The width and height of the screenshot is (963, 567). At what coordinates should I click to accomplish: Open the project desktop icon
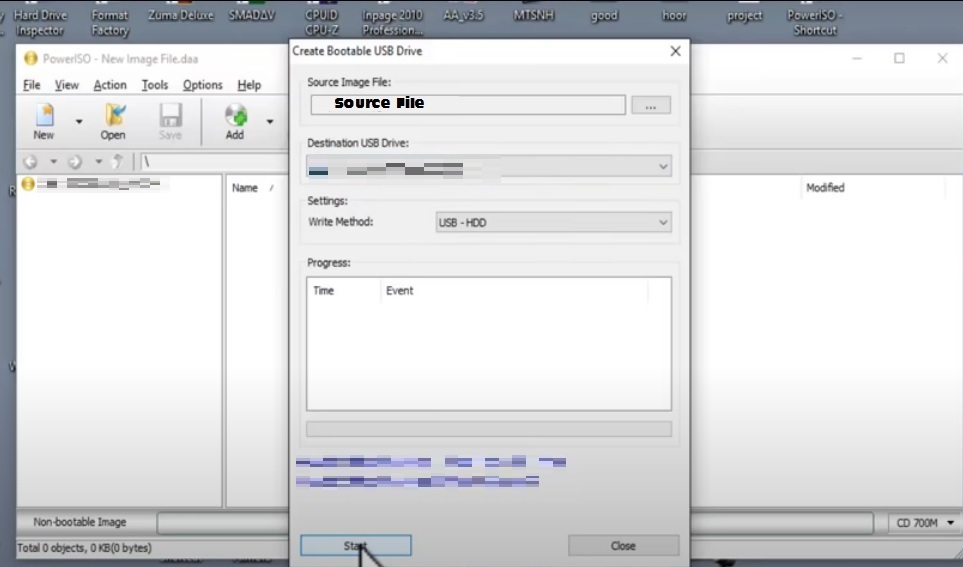click(x=745, y=14)
